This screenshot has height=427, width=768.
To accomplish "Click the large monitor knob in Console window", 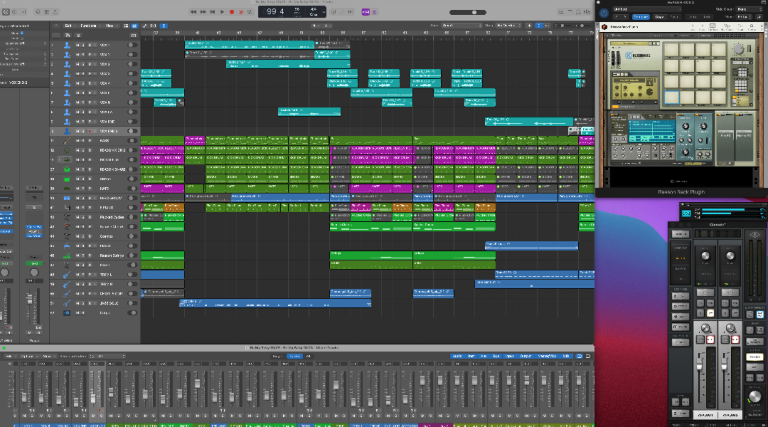I will point(755,398).
